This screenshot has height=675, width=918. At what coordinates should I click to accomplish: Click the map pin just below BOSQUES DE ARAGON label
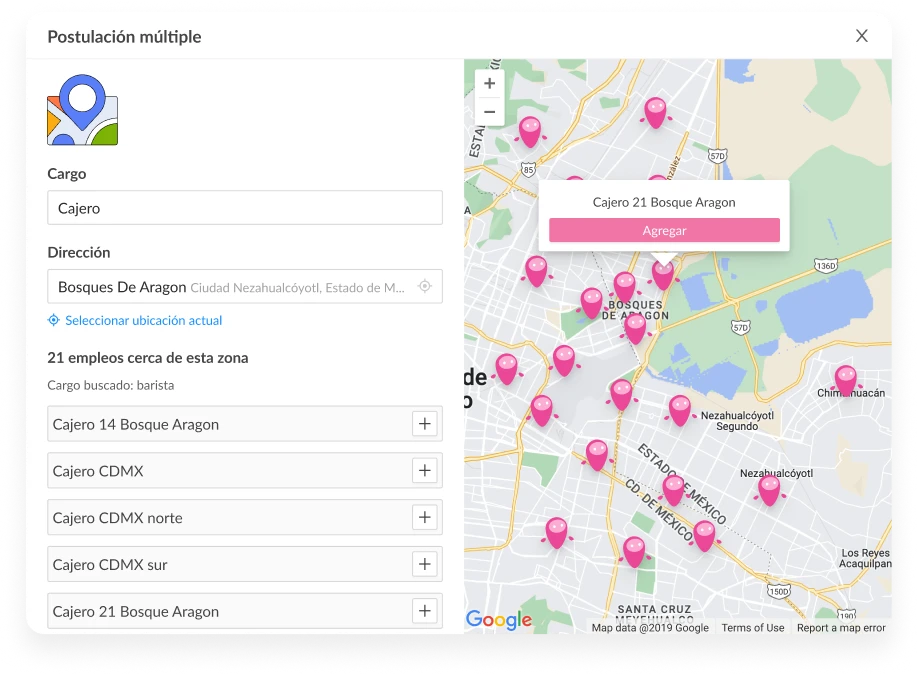(x=635, y=330)
